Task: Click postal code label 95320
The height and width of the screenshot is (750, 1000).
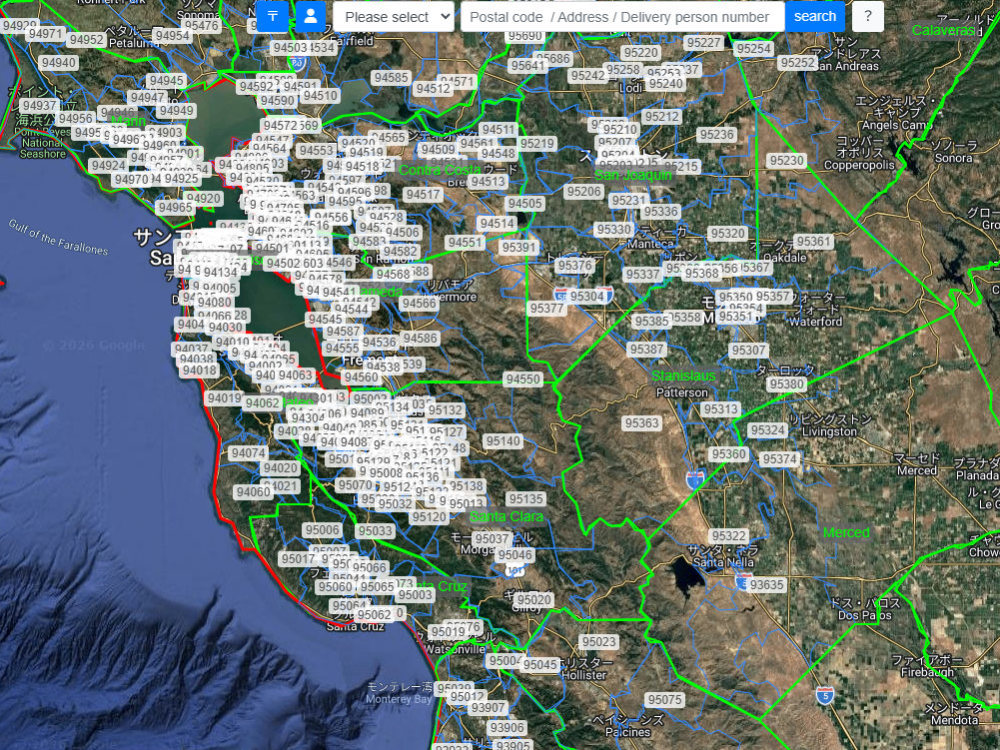Action: 728,233
